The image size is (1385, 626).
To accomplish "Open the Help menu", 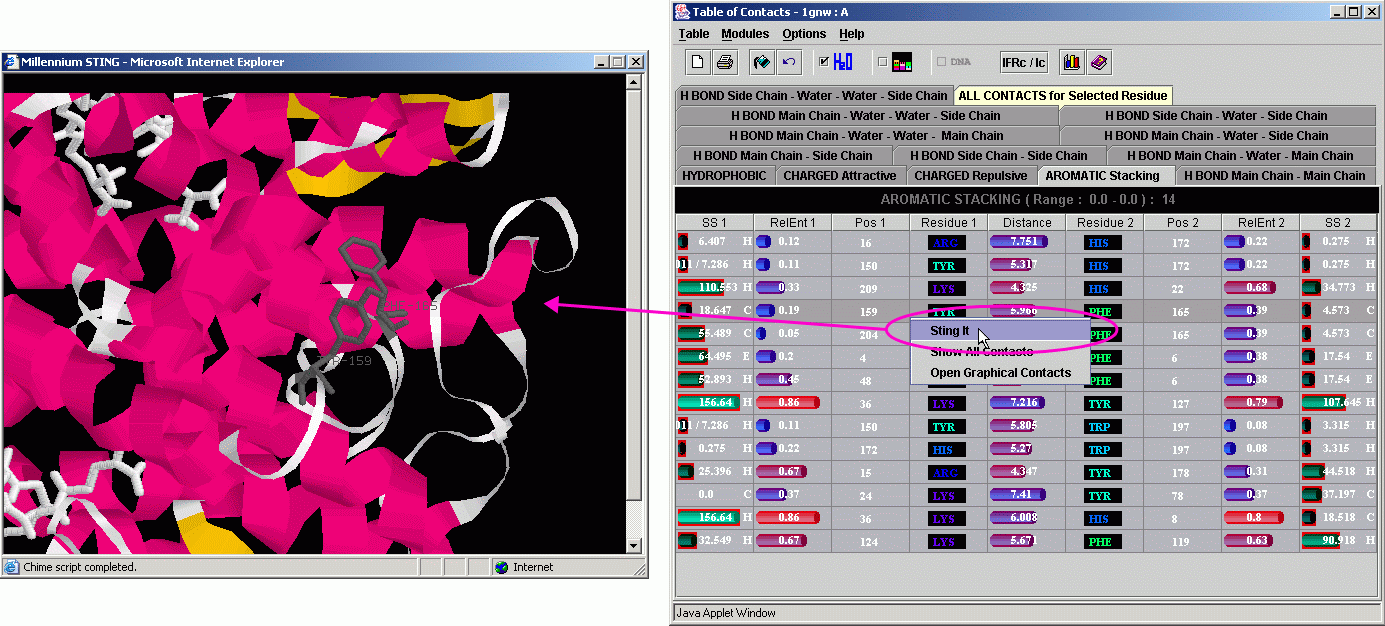I will [851, 34].
